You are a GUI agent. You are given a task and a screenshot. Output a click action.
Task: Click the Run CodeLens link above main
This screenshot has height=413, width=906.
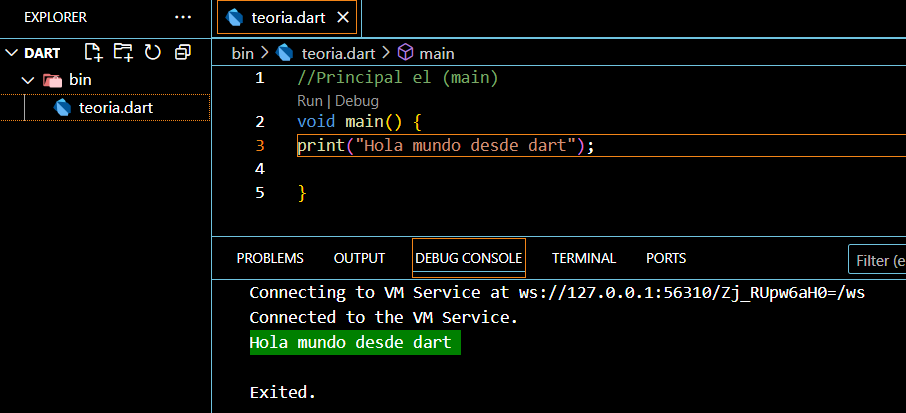[309, 100]
